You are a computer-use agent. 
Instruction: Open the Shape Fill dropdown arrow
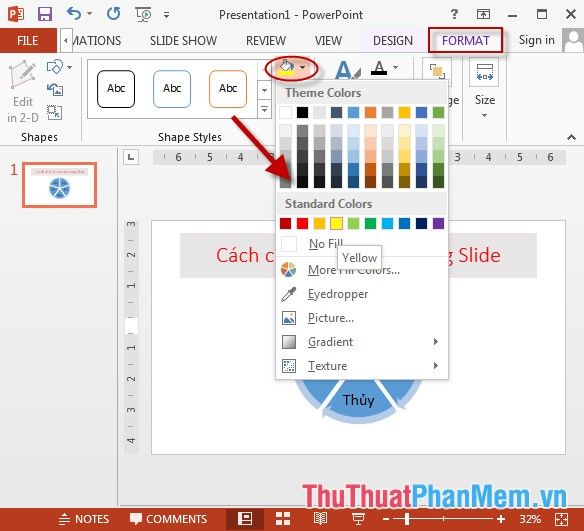click(x=303, y=67)
